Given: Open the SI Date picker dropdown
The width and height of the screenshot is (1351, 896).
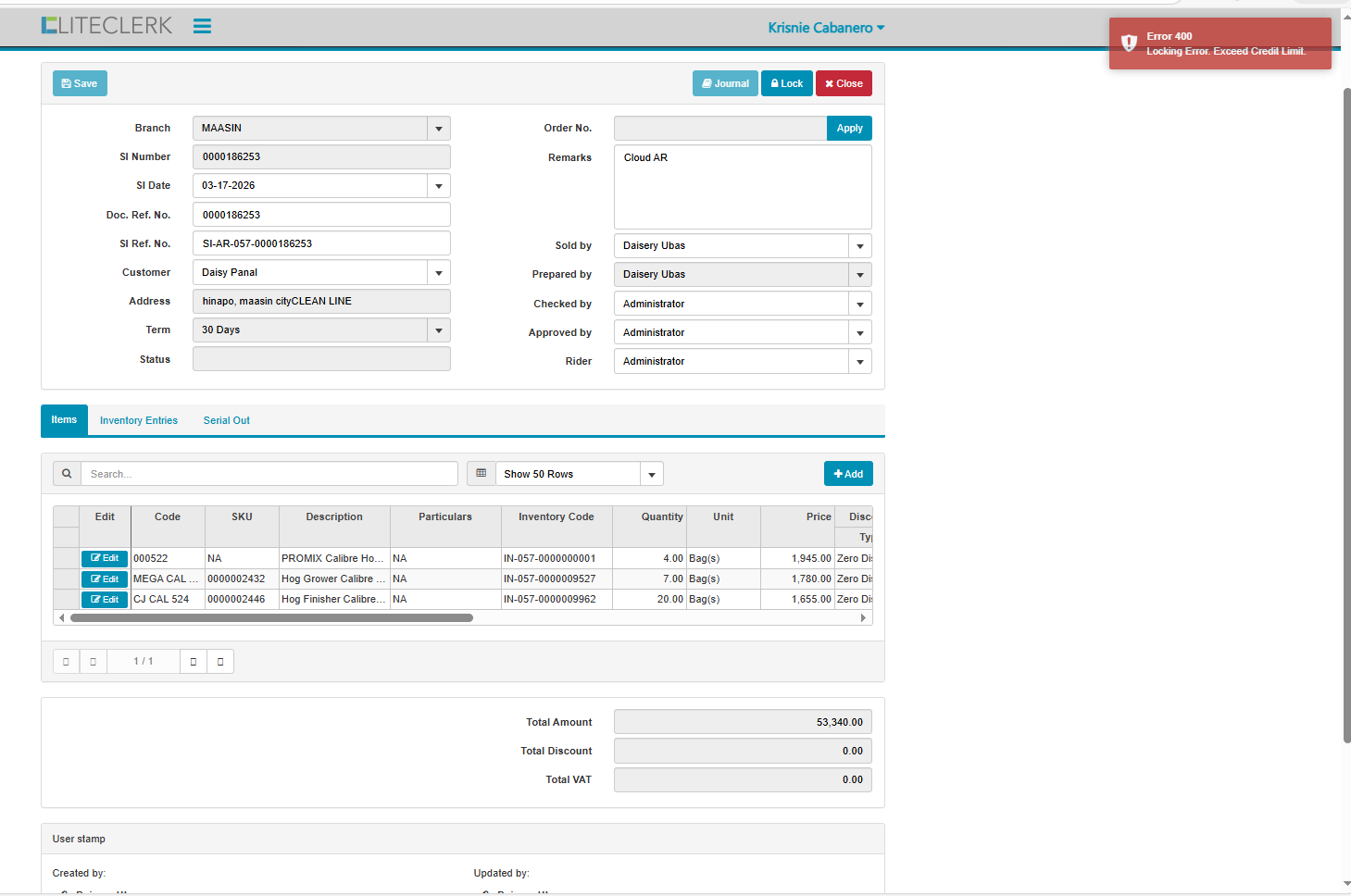Looking at the screenshot, I should pos(439,186).
